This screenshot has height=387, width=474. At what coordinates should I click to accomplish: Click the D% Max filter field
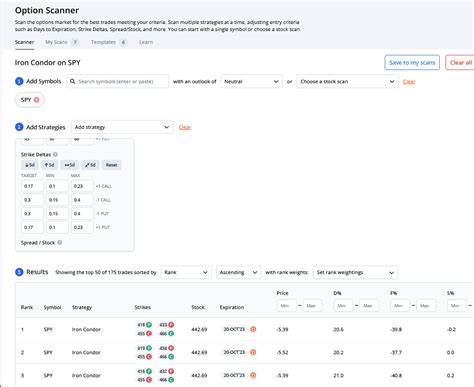click(x=369, y=305)
